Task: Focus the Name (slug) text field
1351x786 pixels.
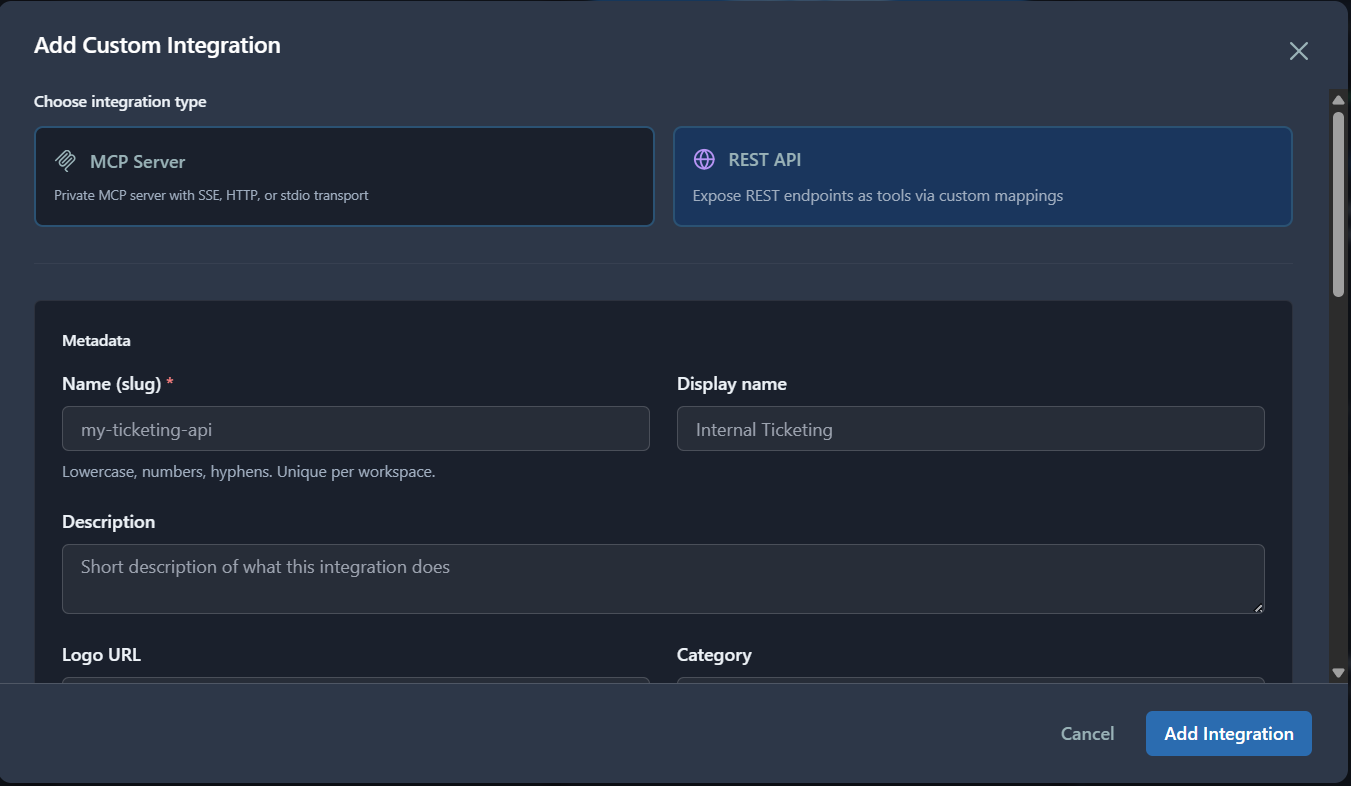Action: (355, 428)
